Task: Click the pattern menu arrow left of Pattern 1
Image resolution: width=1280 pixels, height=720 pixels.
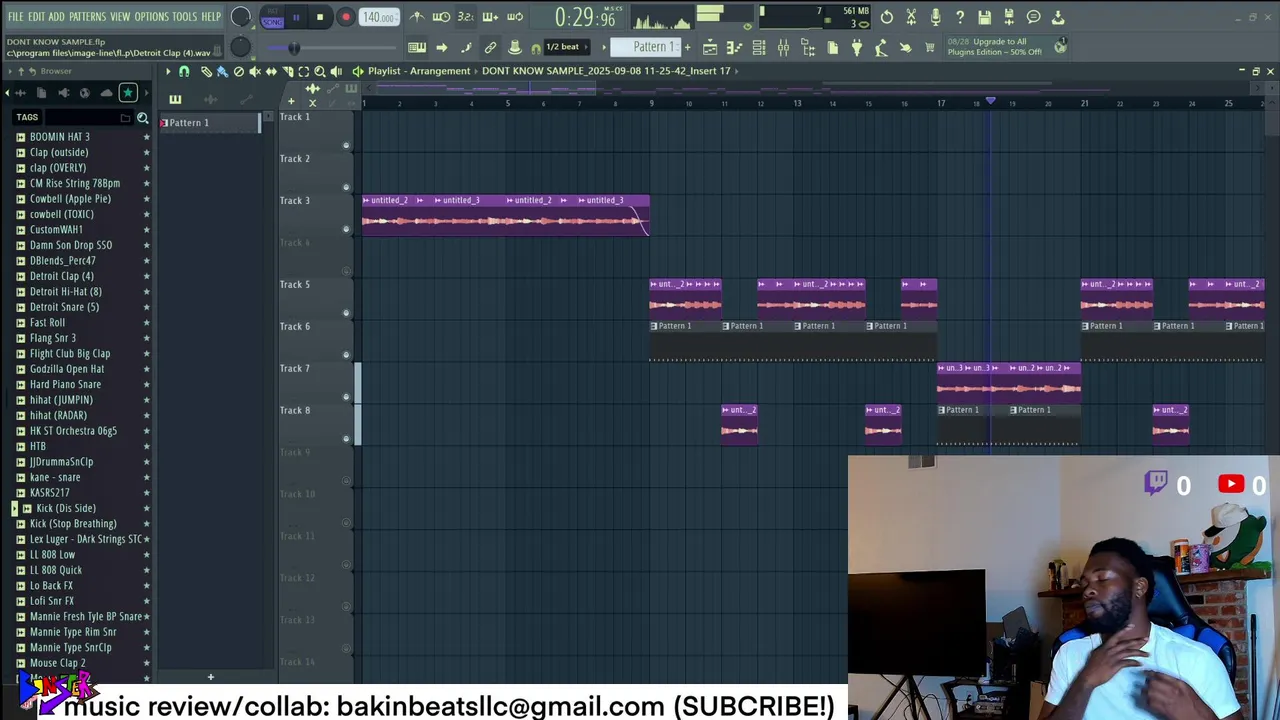Action: pos(603,47)
